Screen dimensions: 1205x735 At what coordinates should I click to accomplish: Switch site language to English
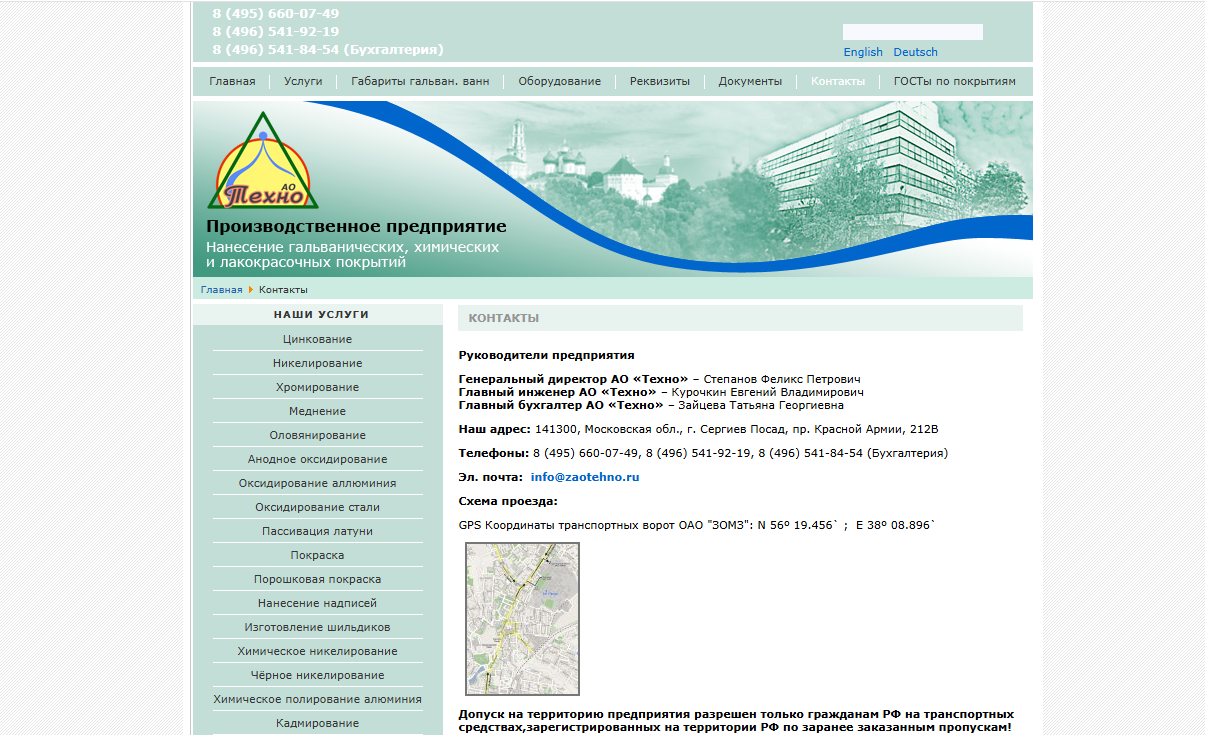(x=863, y=52)
